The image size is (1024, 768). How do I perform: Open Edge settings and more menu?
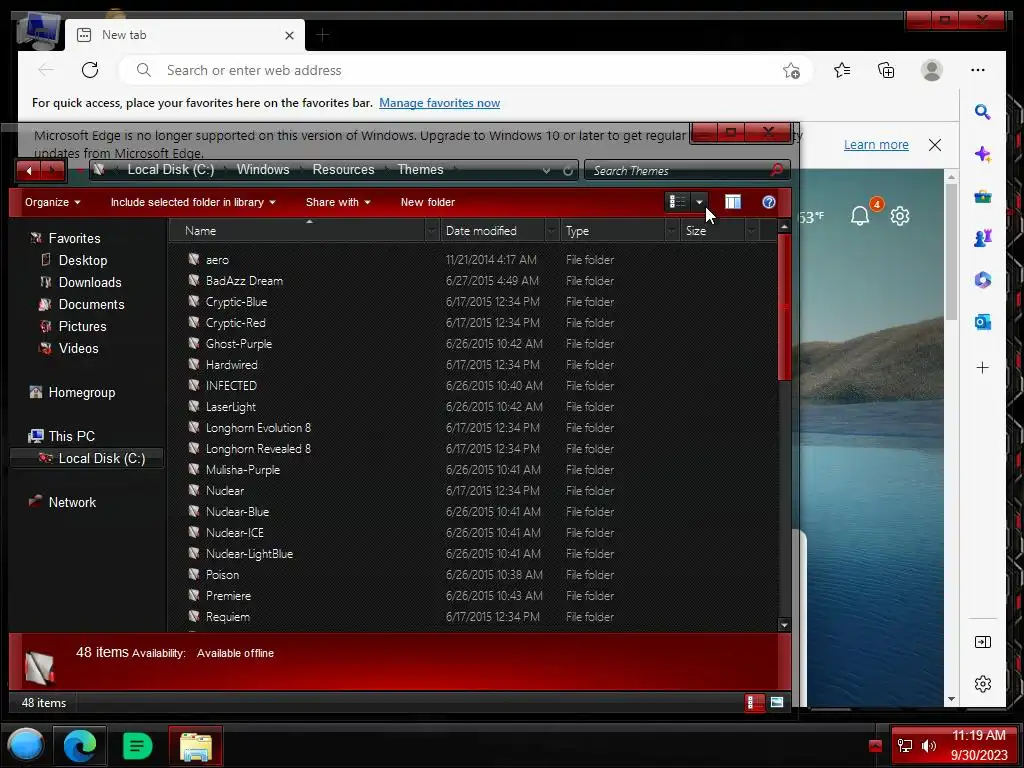coord(978,70)
